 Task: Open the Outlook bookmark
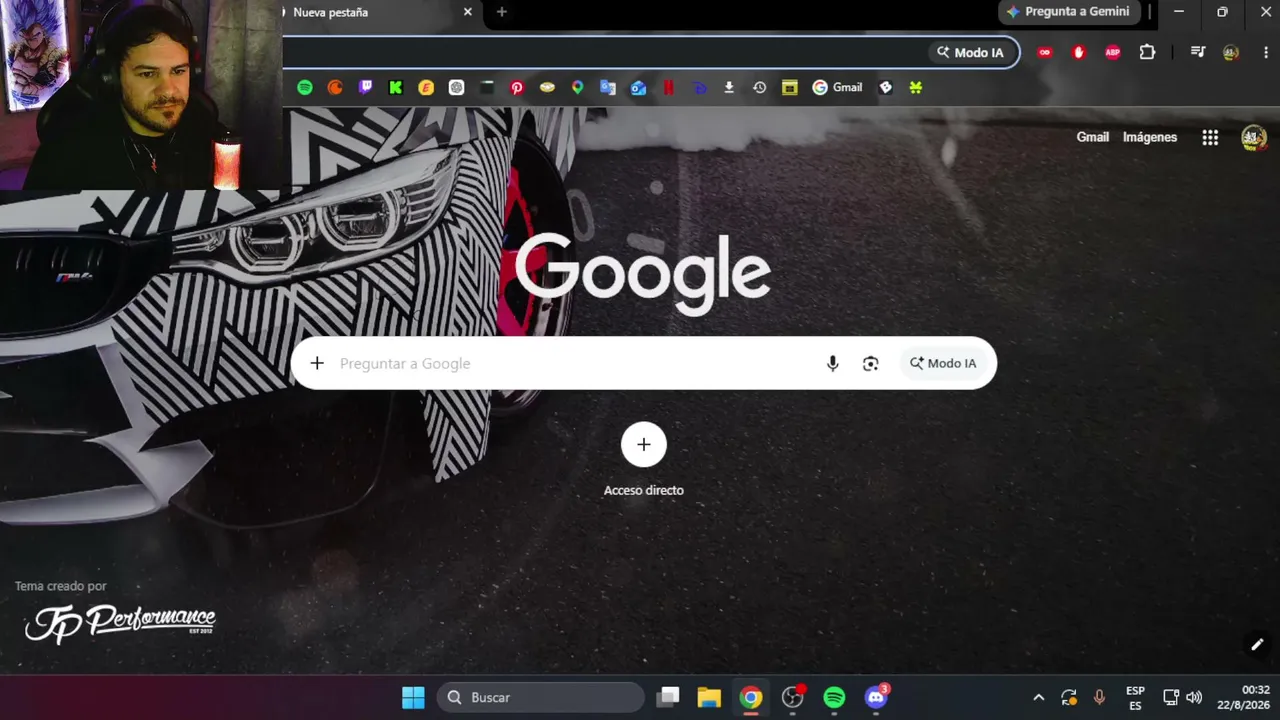[x=638, y=88]
